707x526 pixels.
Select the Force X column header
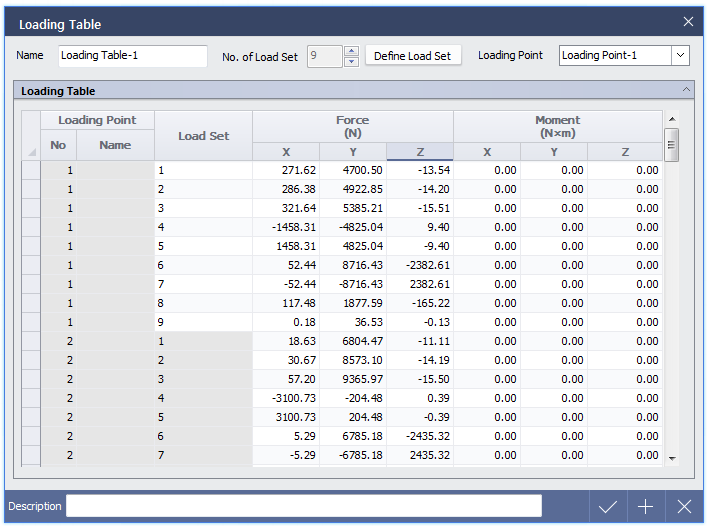pyautogui.click(x=286, y=152)
